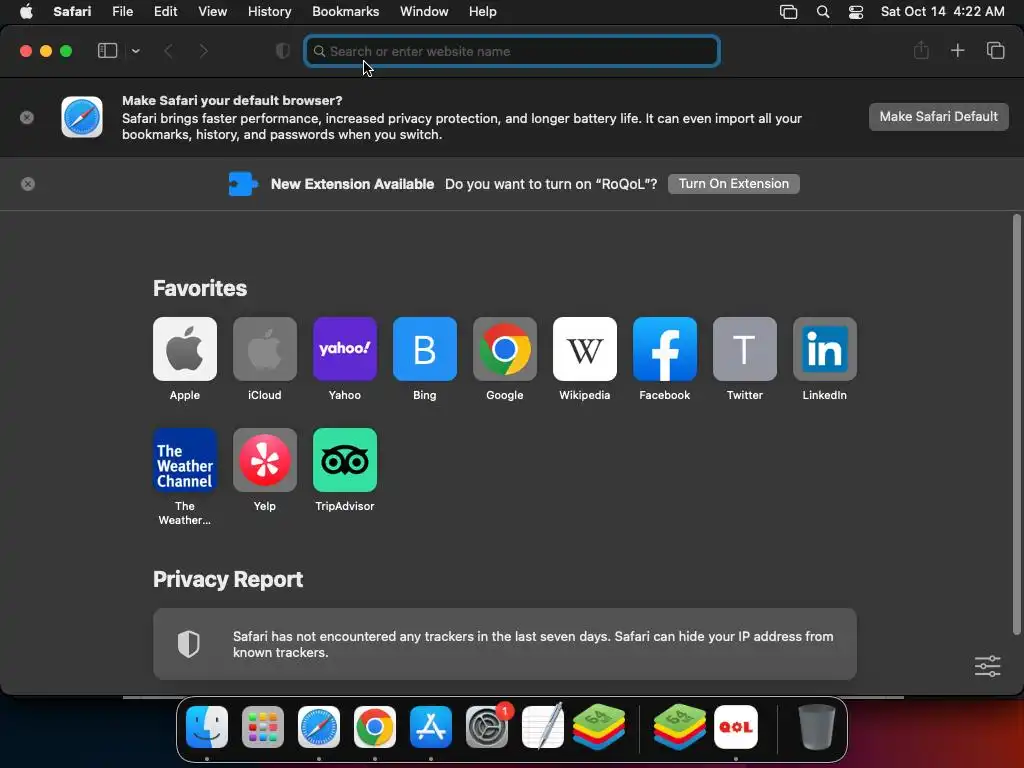Open the Twitter favorite tile
This screenshot has height=768, width=1024.
(744, 349)
